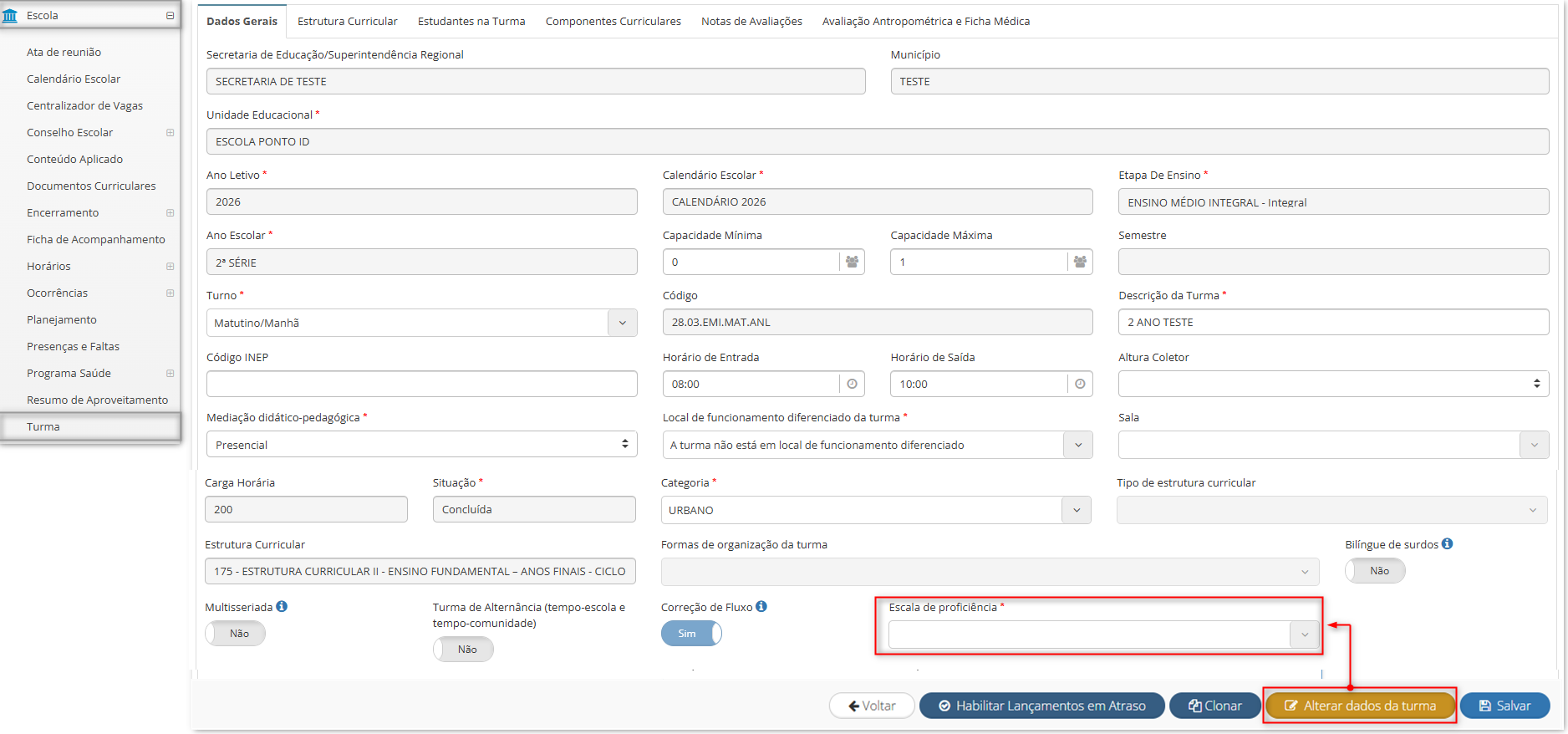Show info tooltip next to Multisseriada
This screenshot has height=734, width=1568.
[x=282, y=606]
